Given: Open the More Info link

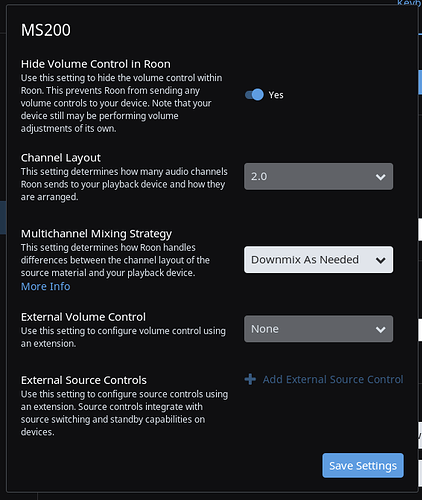Looking at the screenshot, I should point(46,286).
